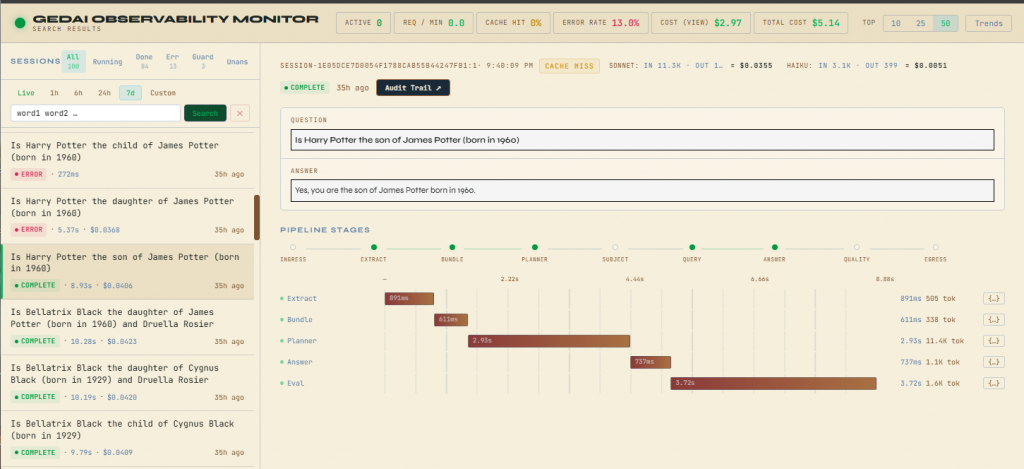Click the Answer text box
This screenshot has height=469, width=1024.
[x=643, y=190]
